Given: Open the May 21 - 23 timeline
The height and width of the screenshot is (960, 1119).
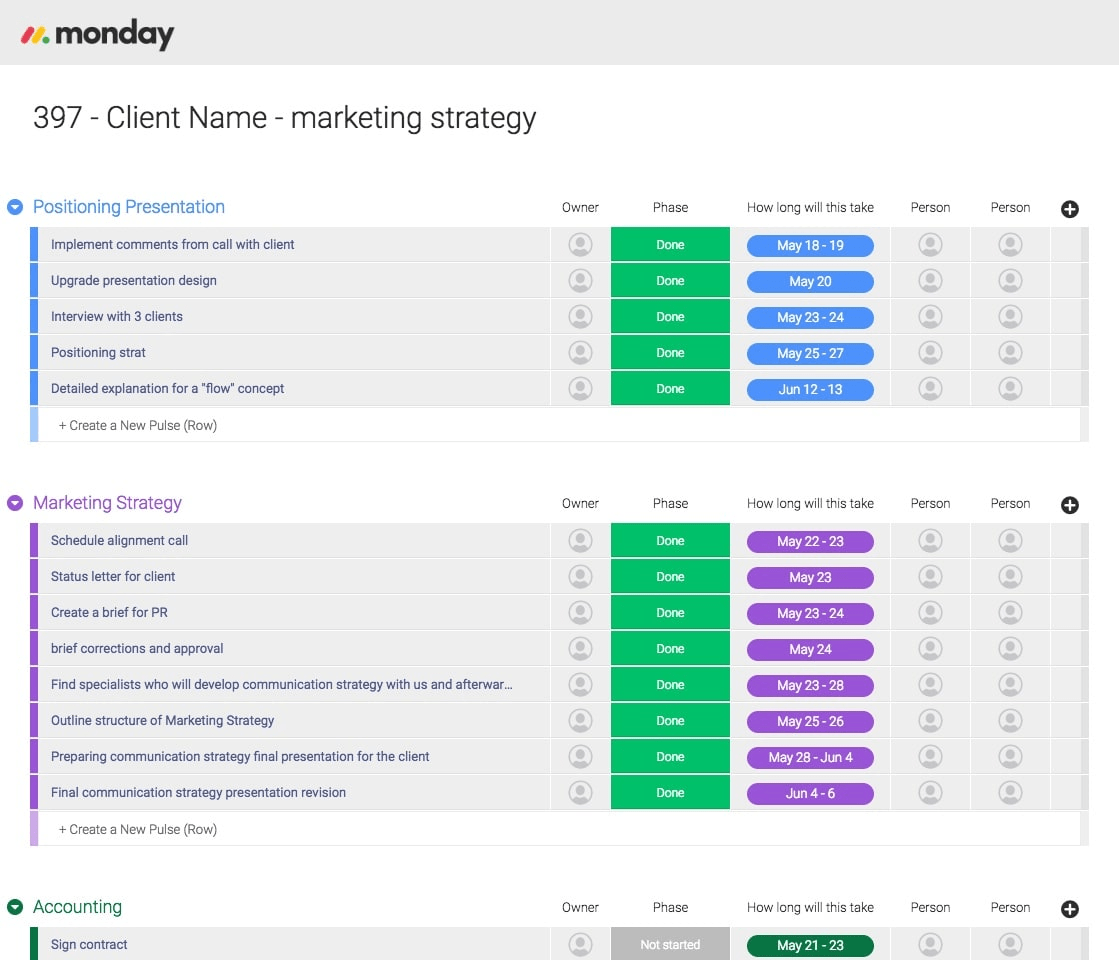Looking at the screenshot, I should pyautogui.click(x=810, y=946).
